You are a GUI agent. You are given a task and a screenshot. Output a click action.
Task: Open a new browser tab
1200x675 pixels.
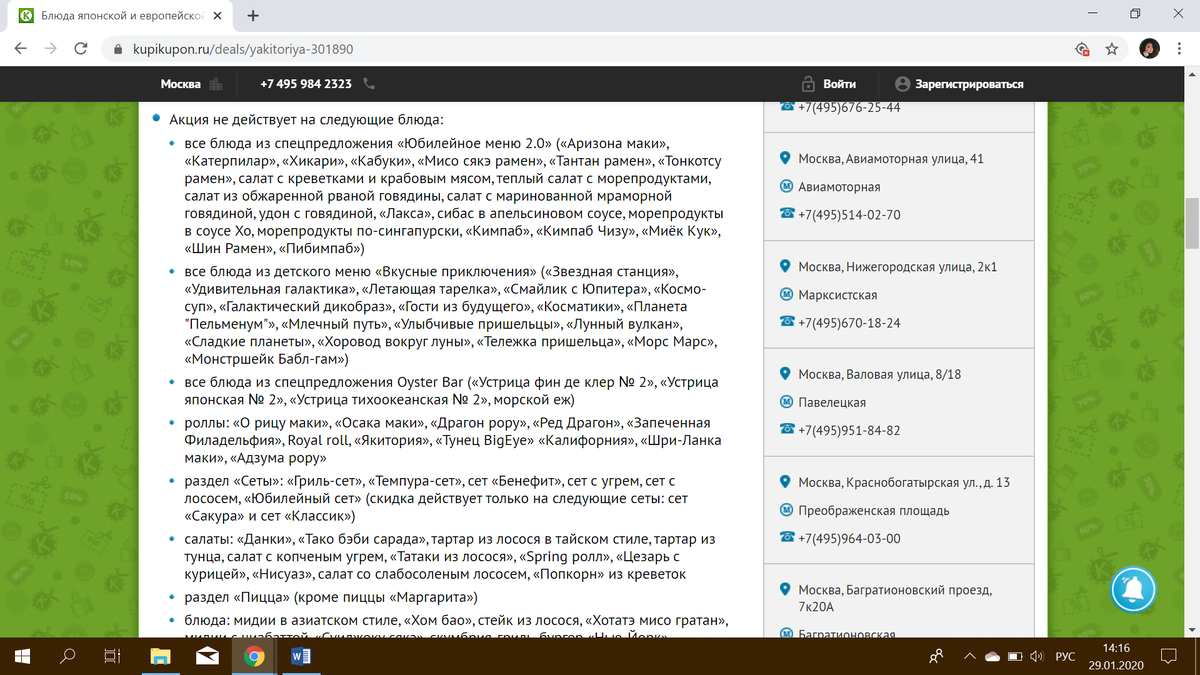(x=253, y=15)
